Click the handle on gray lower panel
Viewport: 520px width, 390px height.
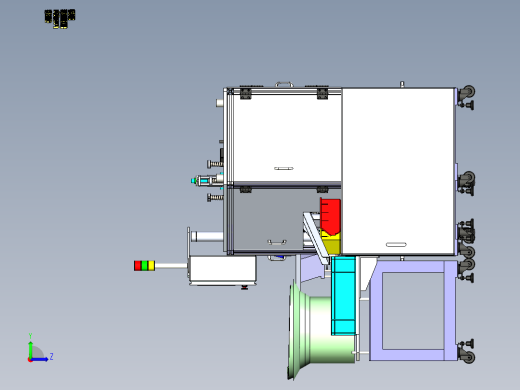pos(277,242)
